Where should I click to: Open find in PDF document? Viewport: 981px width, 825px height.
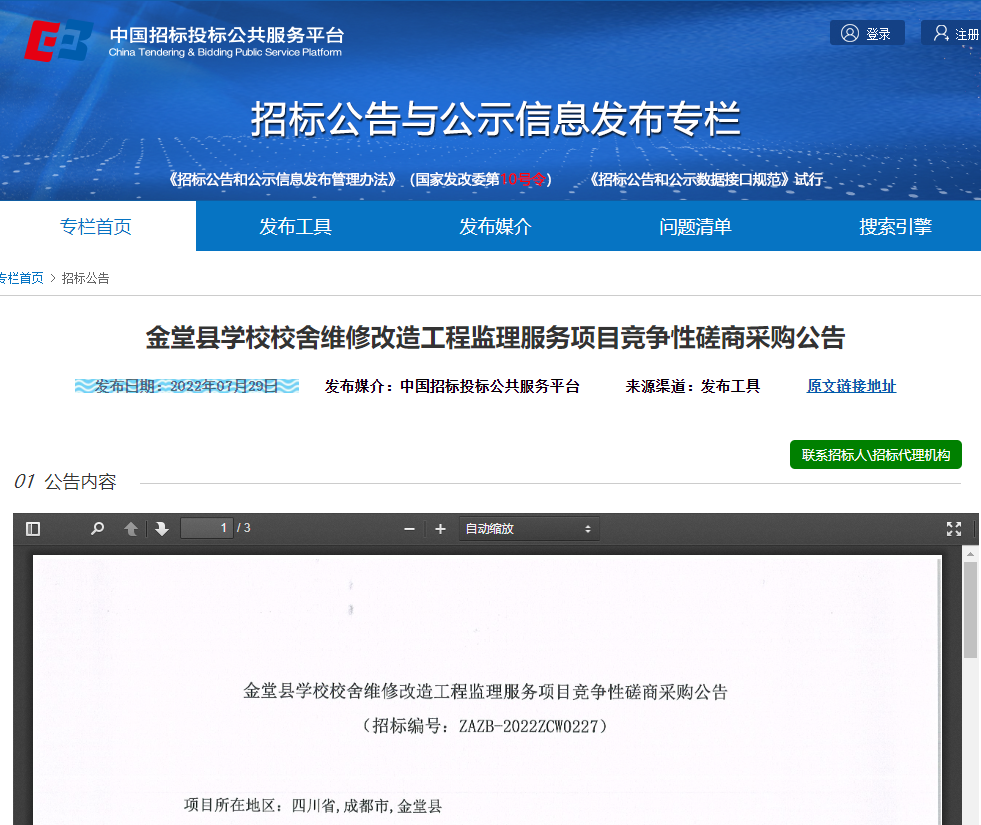(98, 529)
